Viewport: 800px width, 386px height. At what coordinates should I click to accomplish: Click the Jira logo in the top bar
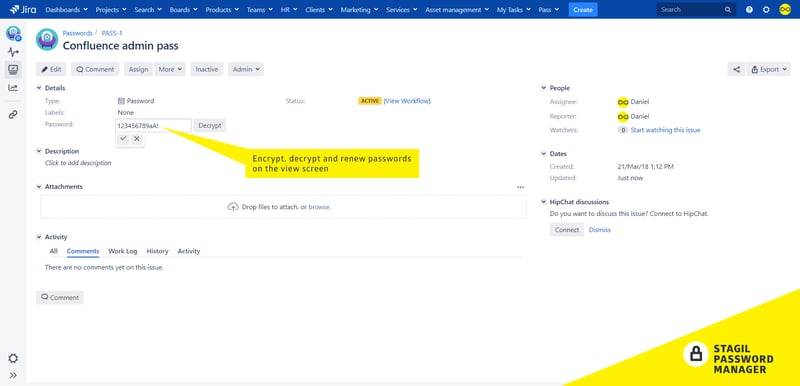tap(22, 9)
